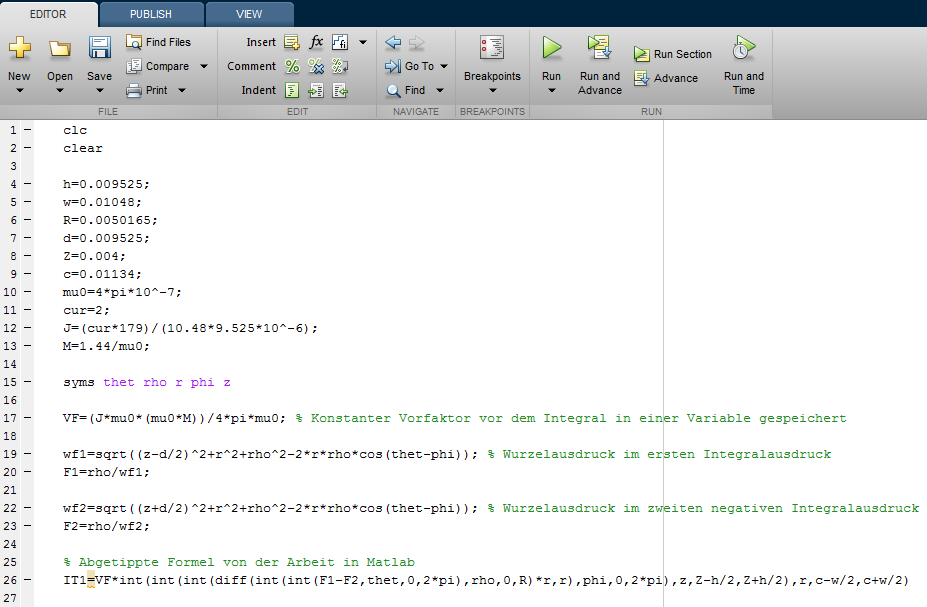Click the green Run button
The height and width of the screenshot is (607, 927).
tap(551, 47)
